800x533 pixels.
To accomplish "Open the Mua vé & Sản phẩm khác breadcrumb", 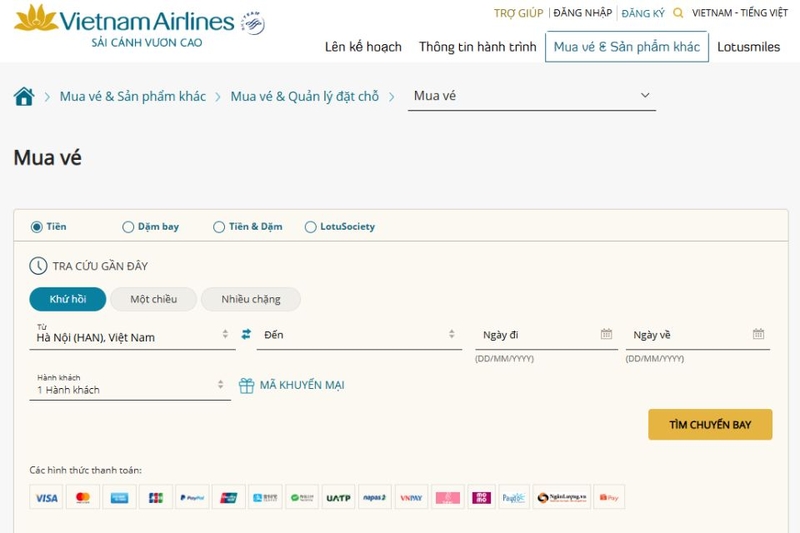I will [133, 96].
